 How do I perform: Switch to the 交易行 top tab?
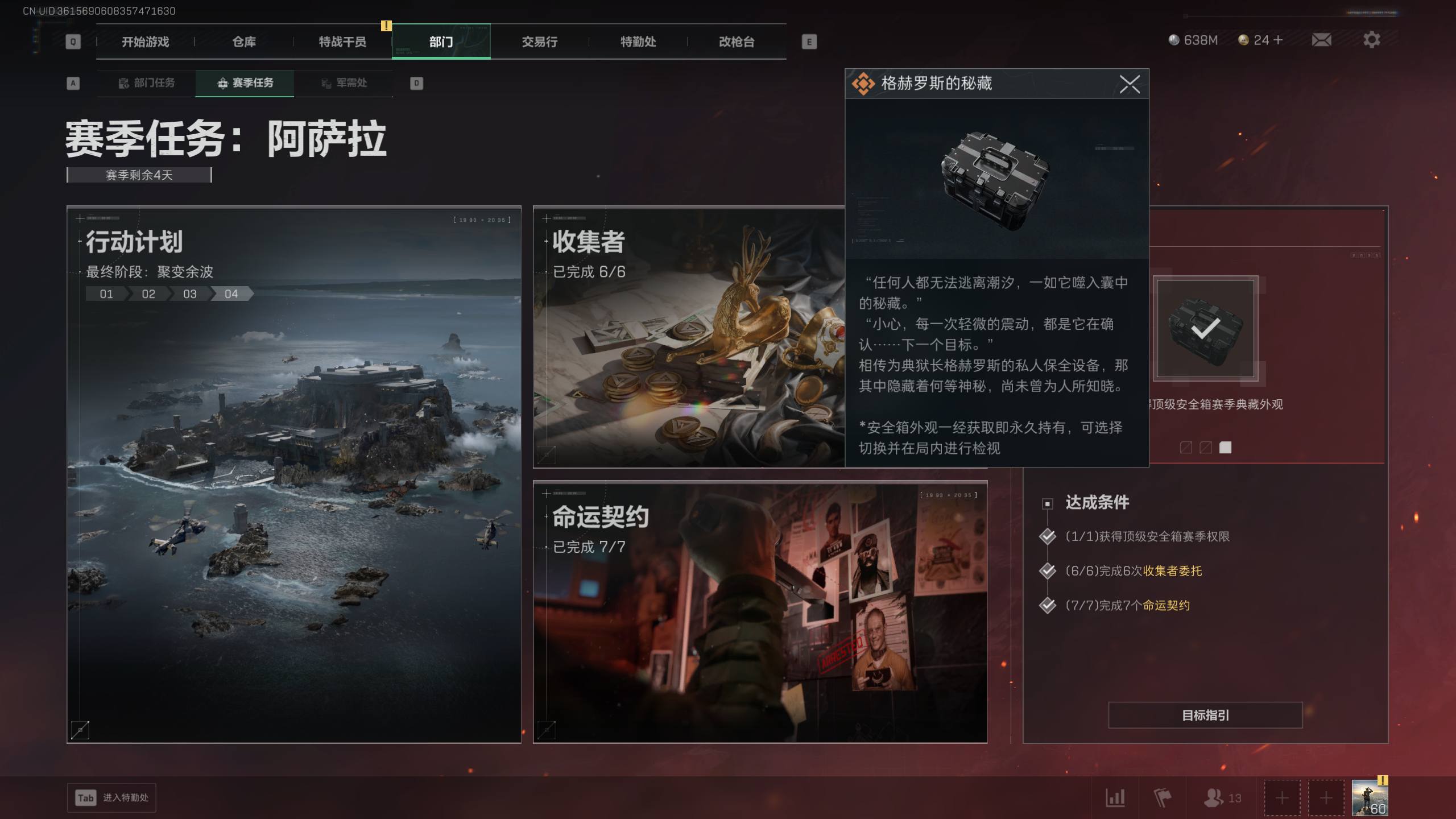coord(539,42)
